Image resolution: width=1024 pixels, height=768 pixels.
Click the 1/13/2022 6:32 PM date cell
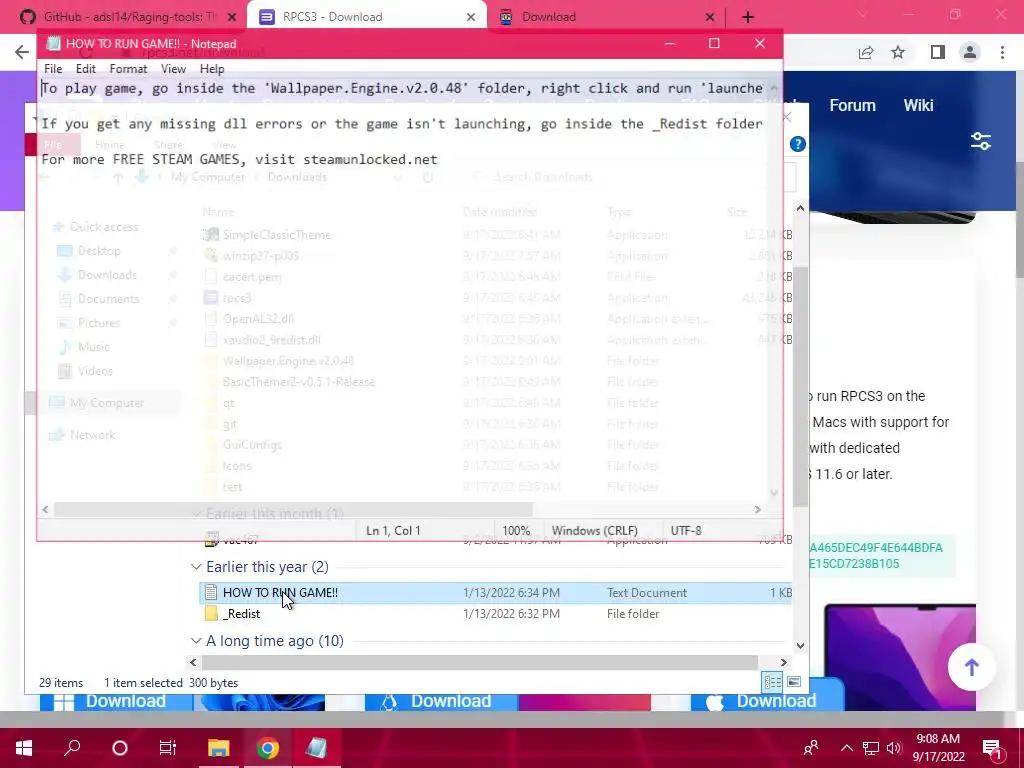point(511,614)
